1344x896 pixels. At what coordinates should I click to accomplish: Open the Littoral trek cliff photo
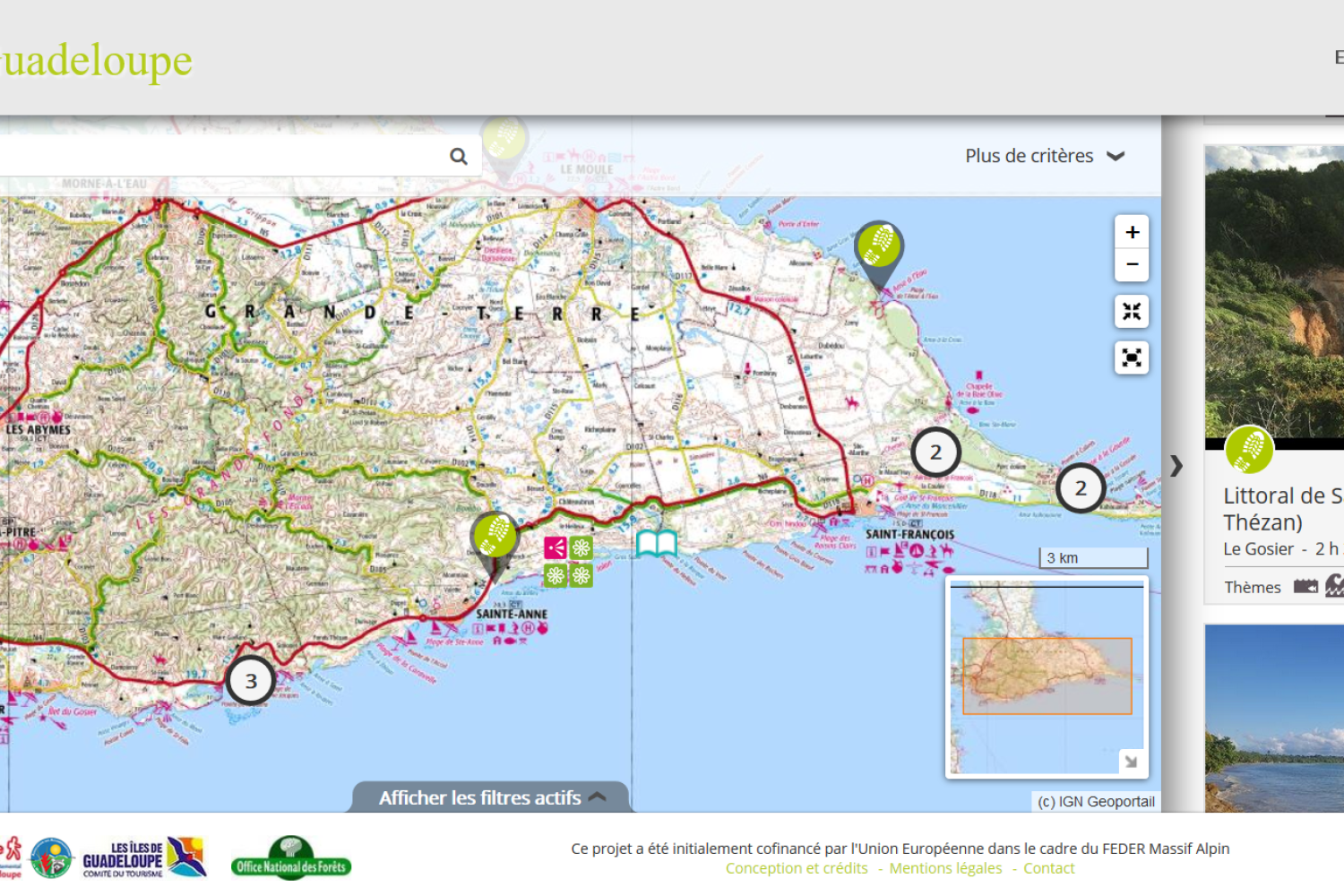[1274, 292]
